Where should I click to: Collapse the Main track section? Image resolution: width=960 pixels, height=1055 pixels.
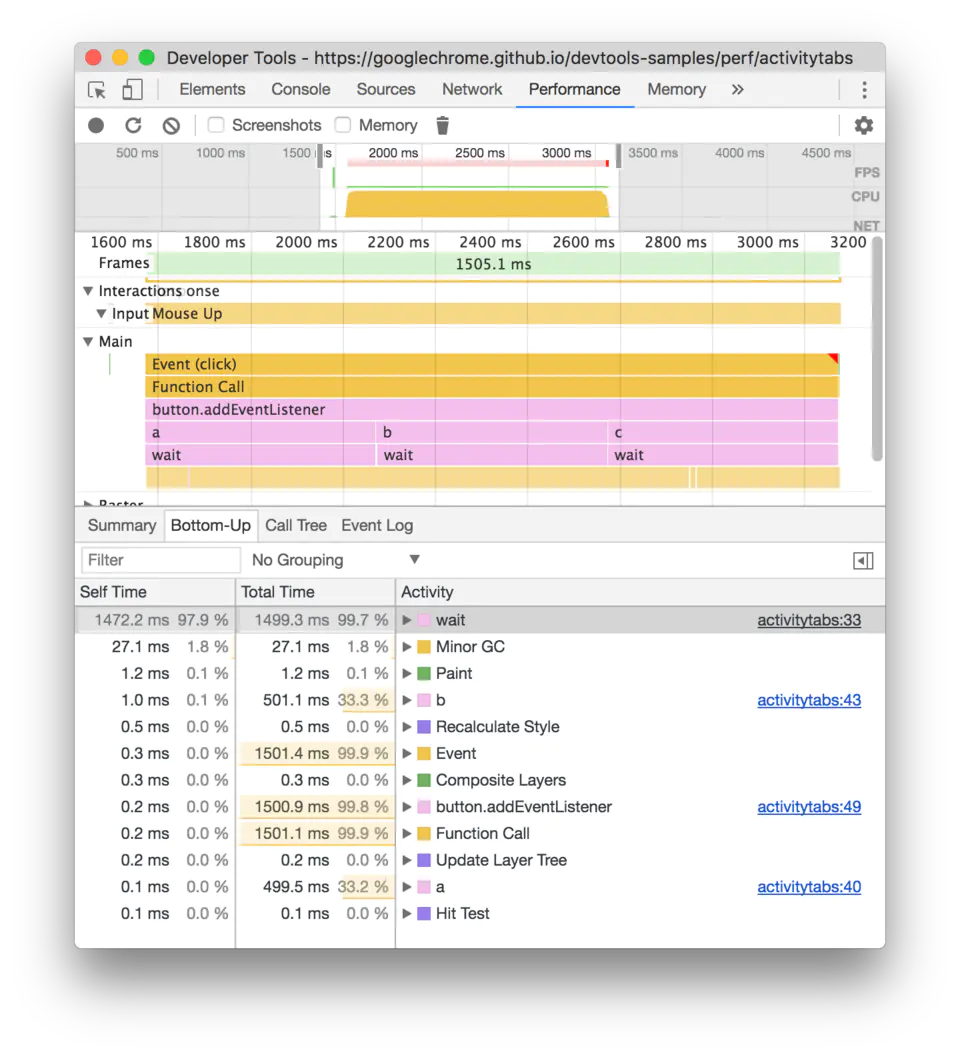(x=88, y=341)
